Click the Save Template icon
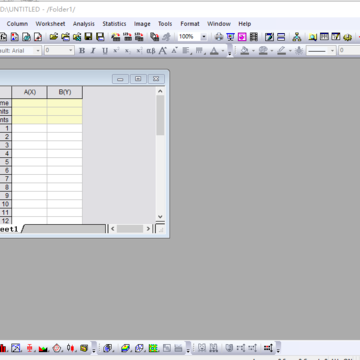This screenshot has height=360, width=360. (x=100, y=37)
